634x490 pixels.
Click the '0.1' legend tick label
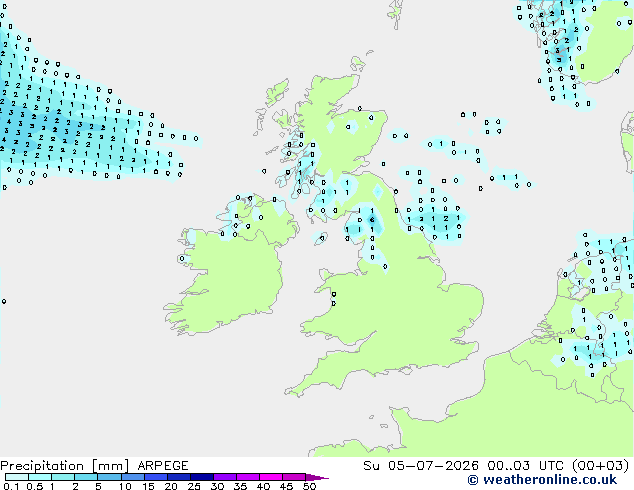click(11, 486)
